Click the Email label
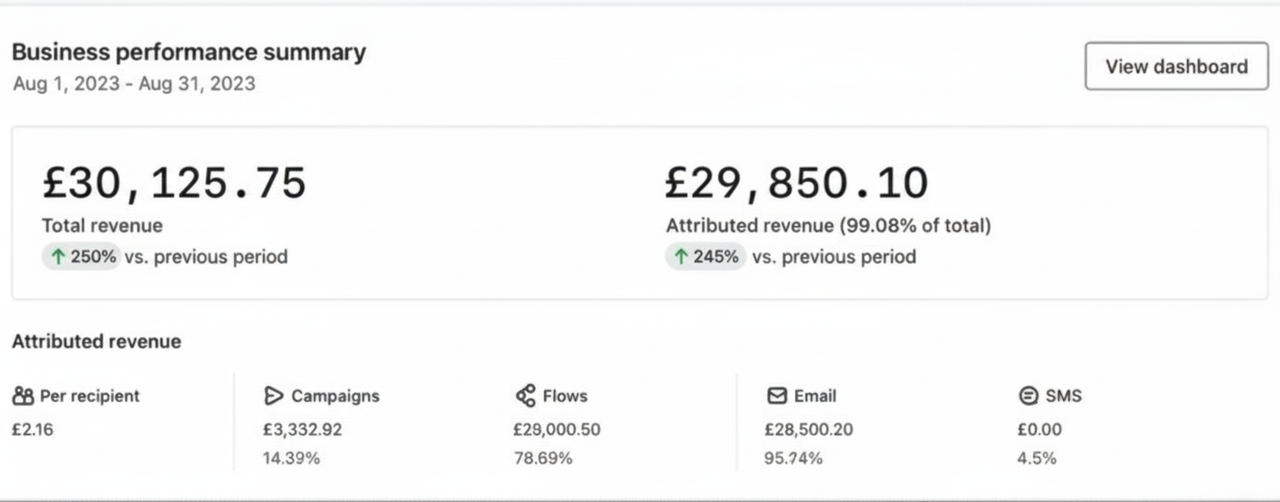This screenshot has width=1280, height=502. click(815, 396)
